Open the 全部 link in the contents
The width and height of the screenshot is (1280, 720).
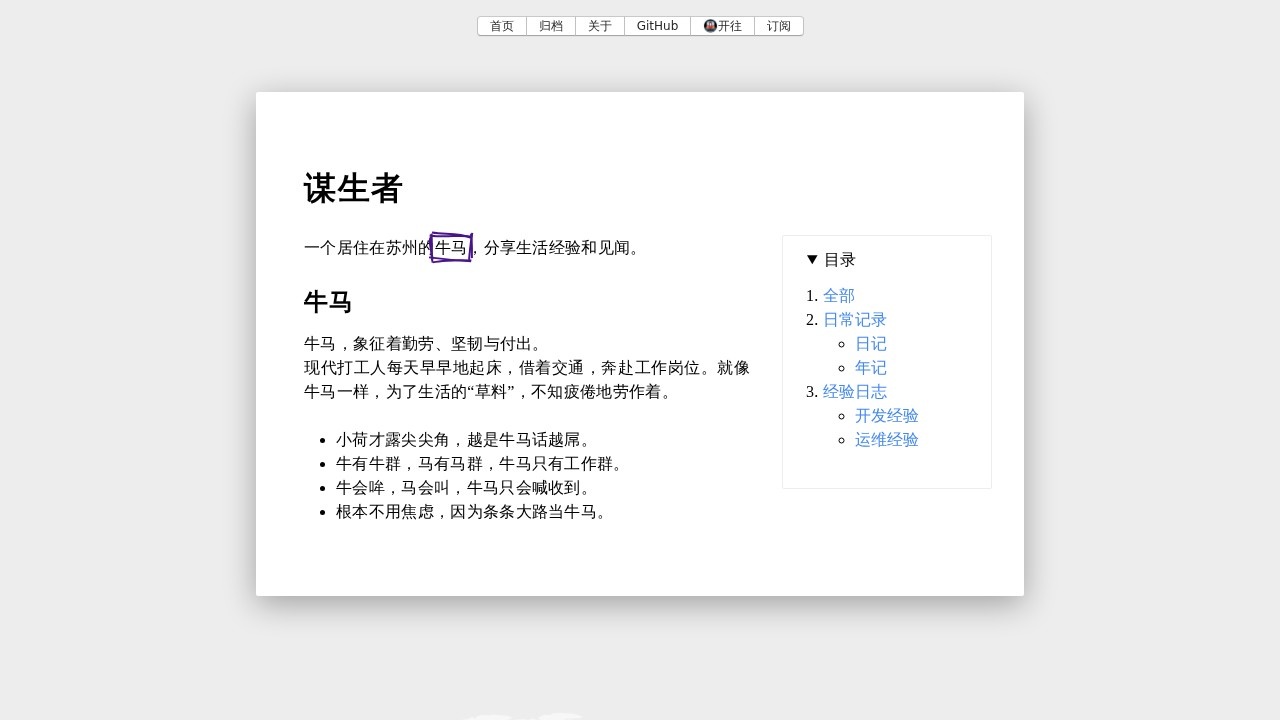[x=839, y=296]
